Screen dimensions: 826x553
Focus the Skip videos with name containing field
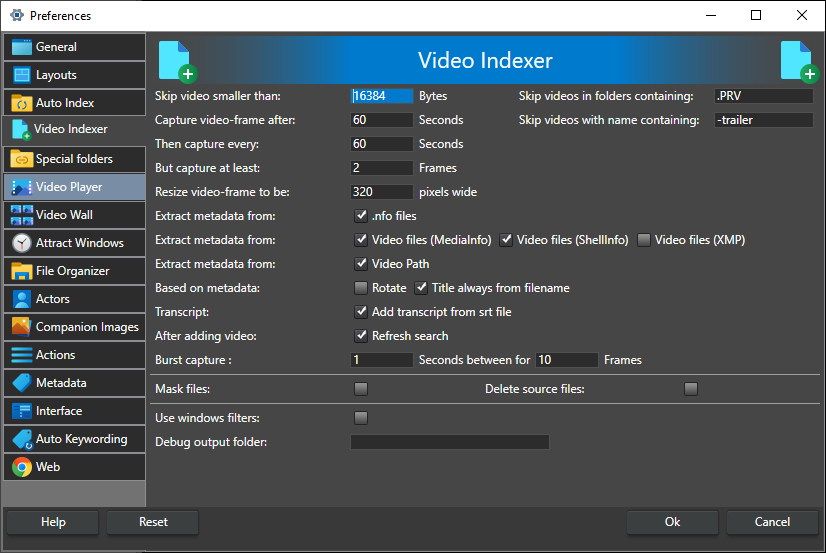(763, 120)
